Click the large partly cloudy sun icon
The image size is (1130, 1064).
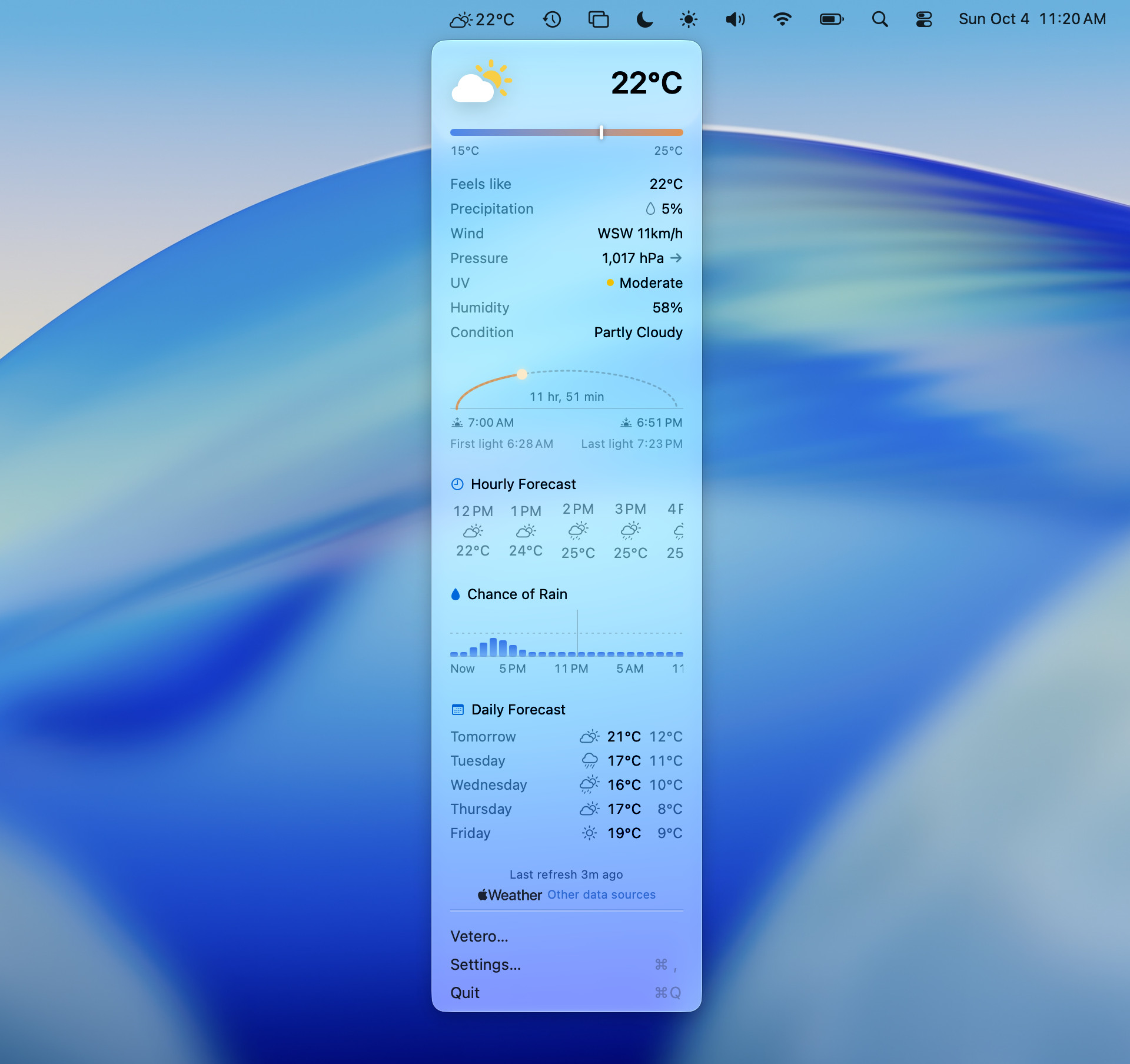481,81
